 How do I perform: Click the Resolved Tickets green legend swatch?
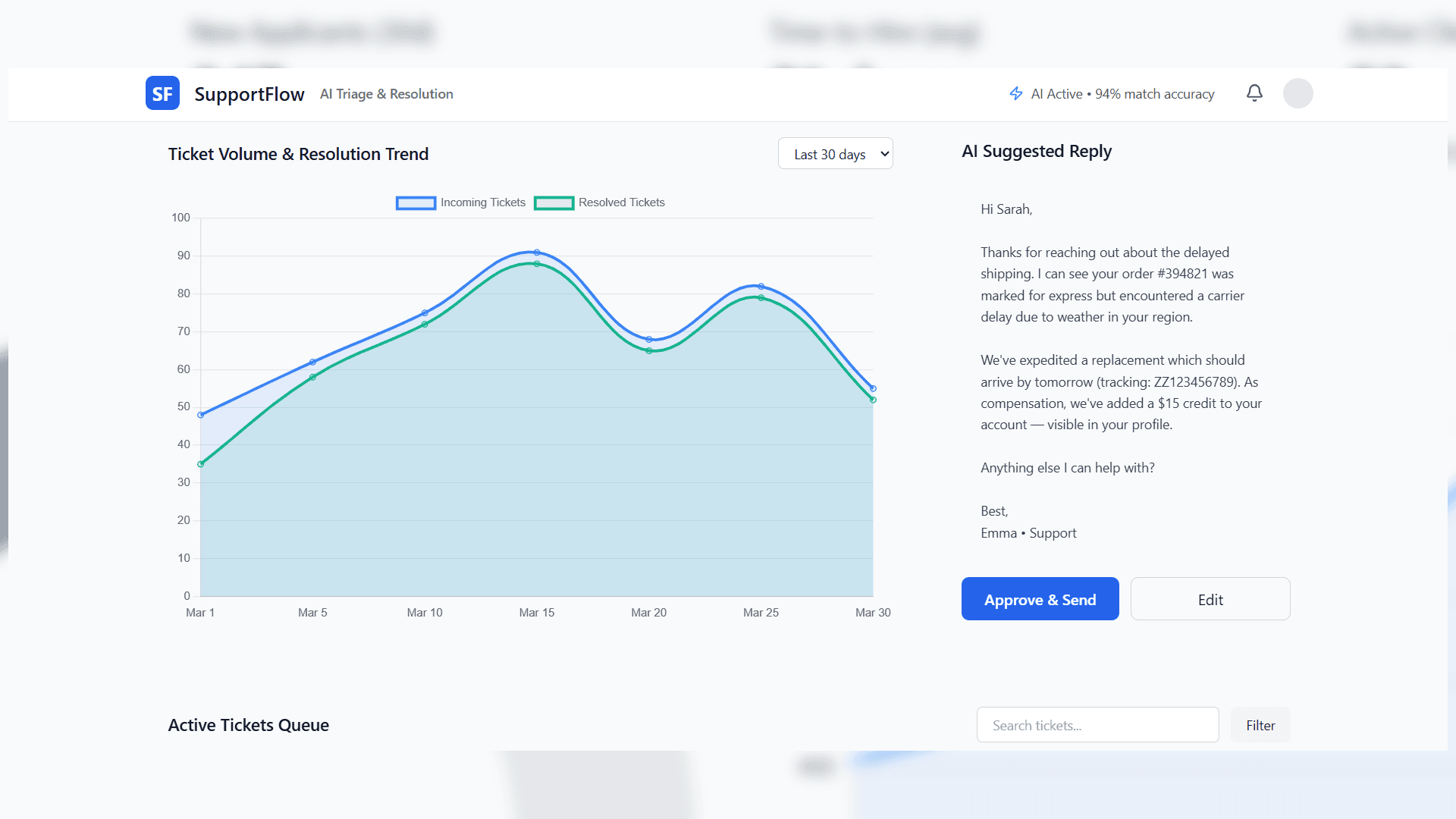(554, 202)
